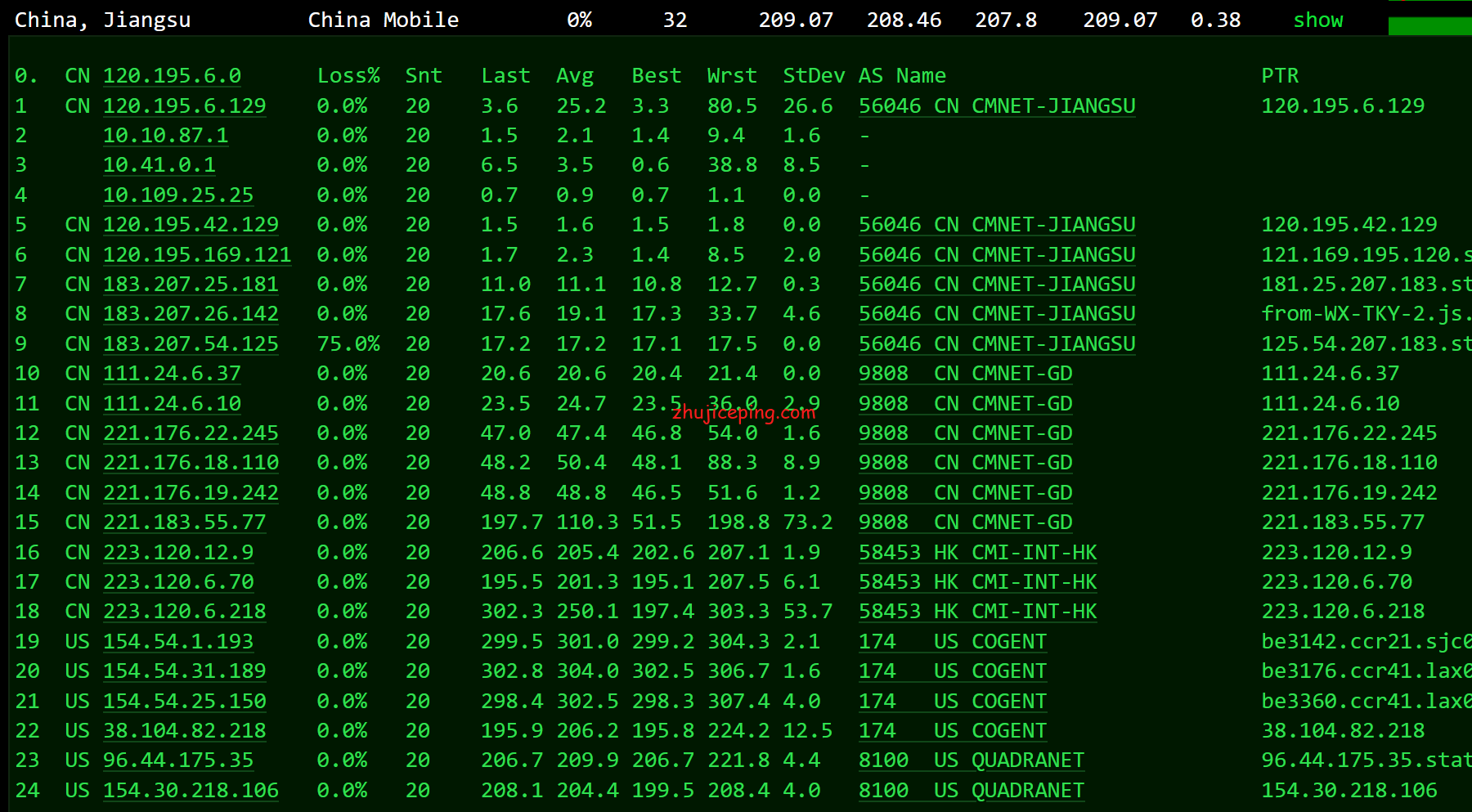
Task: Open AS 174 COGENT link in hop 19
Action: (953, 641)
